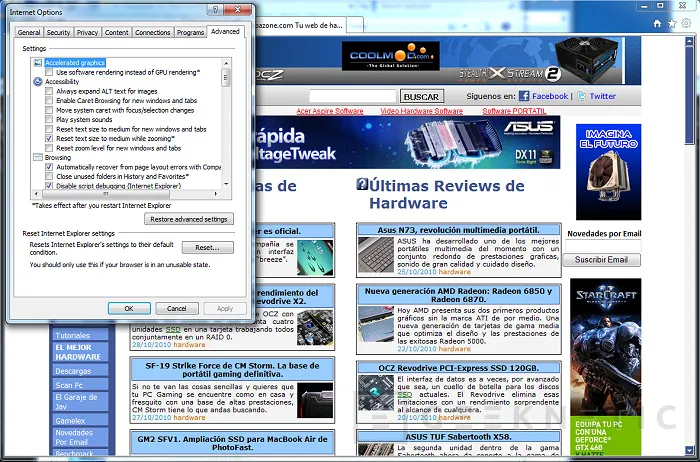This screenshot has width=700, height=462.
Task: Click settings list scroll left arrow
Action: point(36,194)
